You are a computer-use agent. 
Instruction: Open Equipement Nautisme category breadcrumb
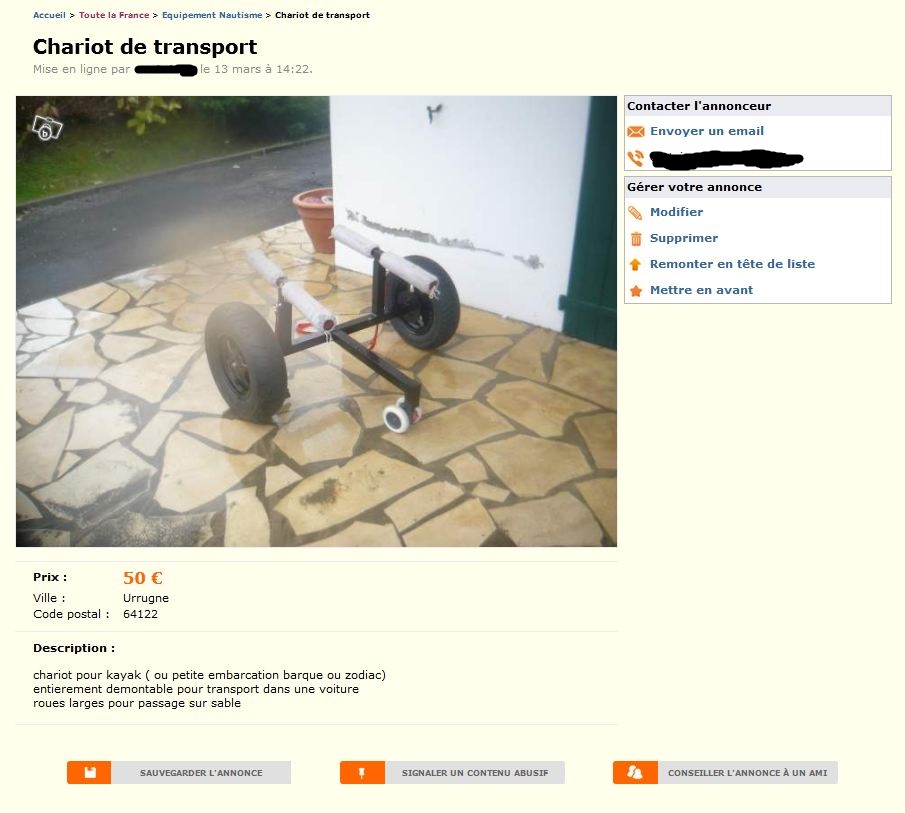tap(212, 15)
